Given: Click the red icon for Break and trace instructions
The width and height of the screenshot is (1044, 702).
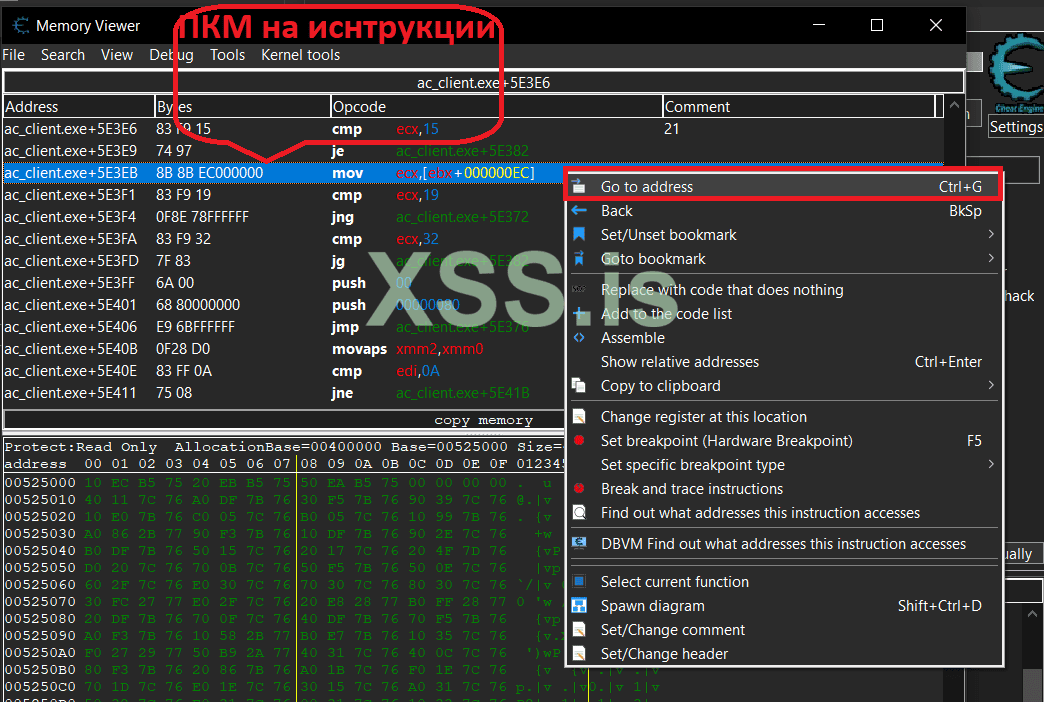Looking at the screenshot, I should [x=579, y=489].
